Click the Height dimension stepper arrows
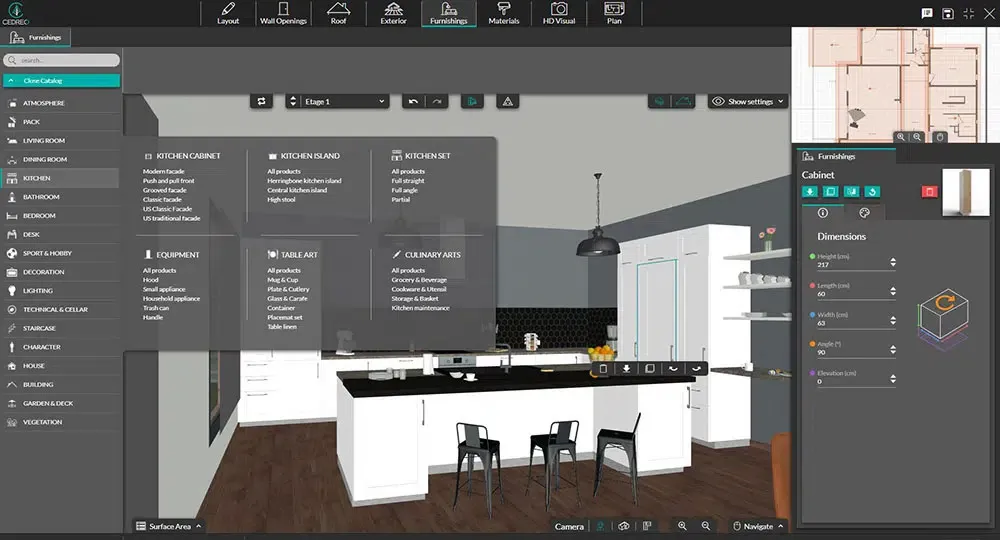Viewport: 1000px width, 540px height. [892, 264]
